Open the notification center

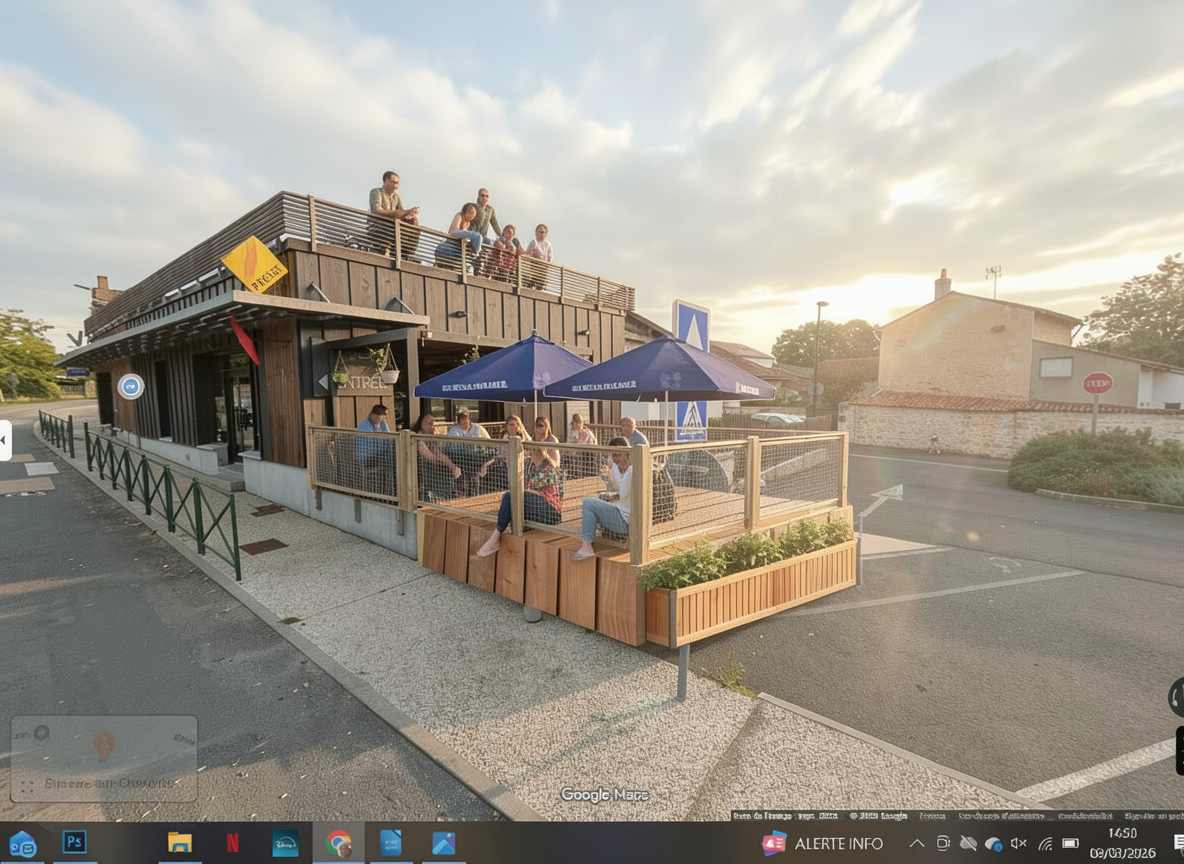tap(1179, 843)
